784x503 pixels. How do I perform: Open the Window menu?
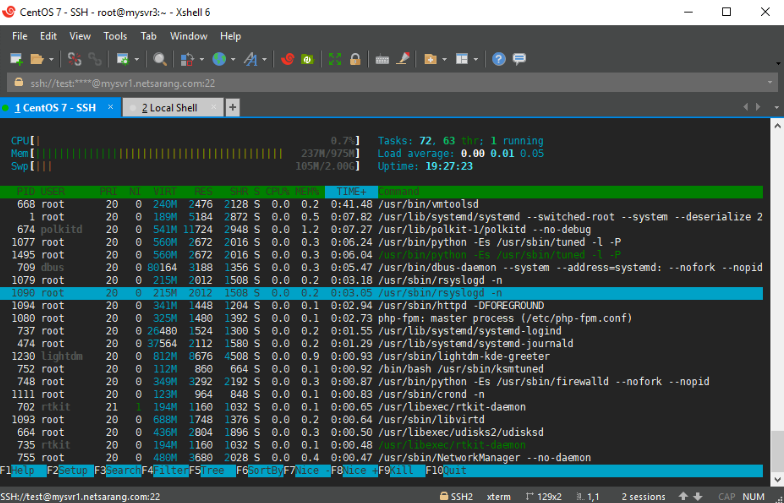pyautogui.click(x=188, y=36)
